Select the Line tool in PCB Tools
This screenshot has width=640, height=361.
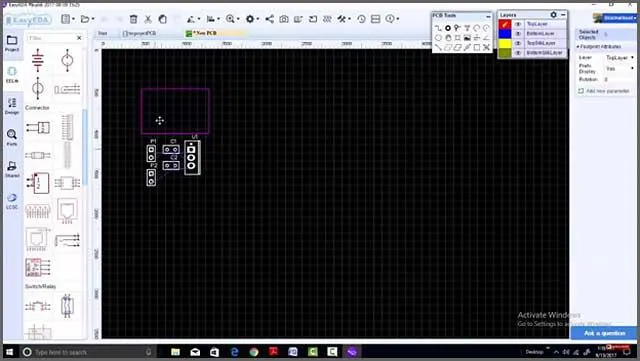(438, 48)
